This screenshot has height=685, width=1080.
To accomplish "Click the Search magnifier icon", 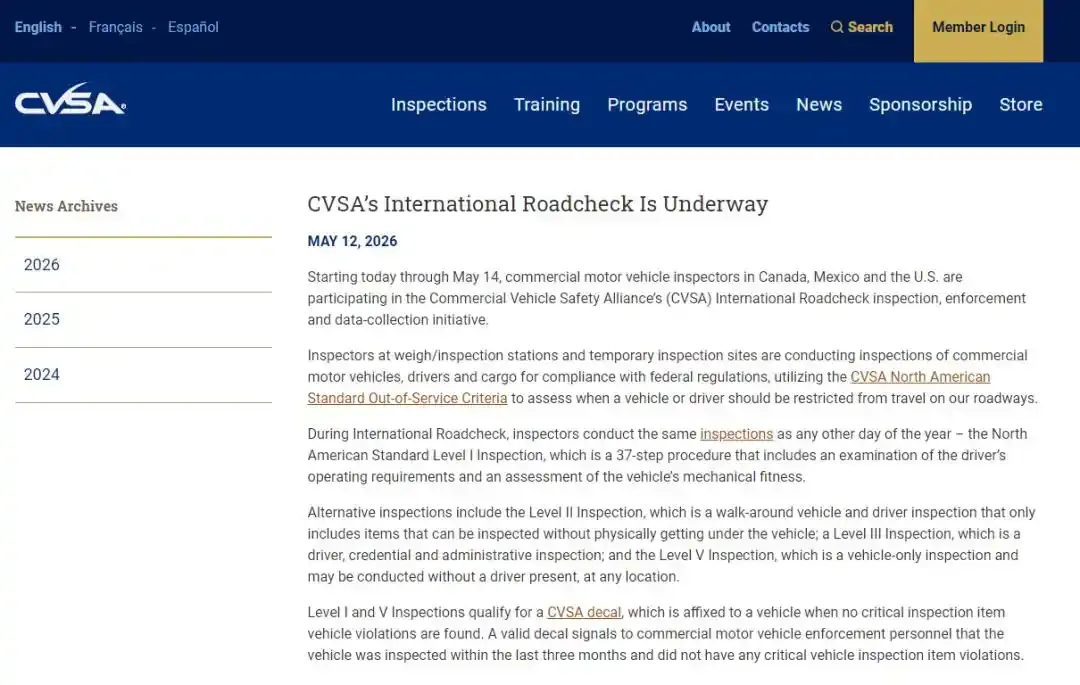I will point(837,27).
